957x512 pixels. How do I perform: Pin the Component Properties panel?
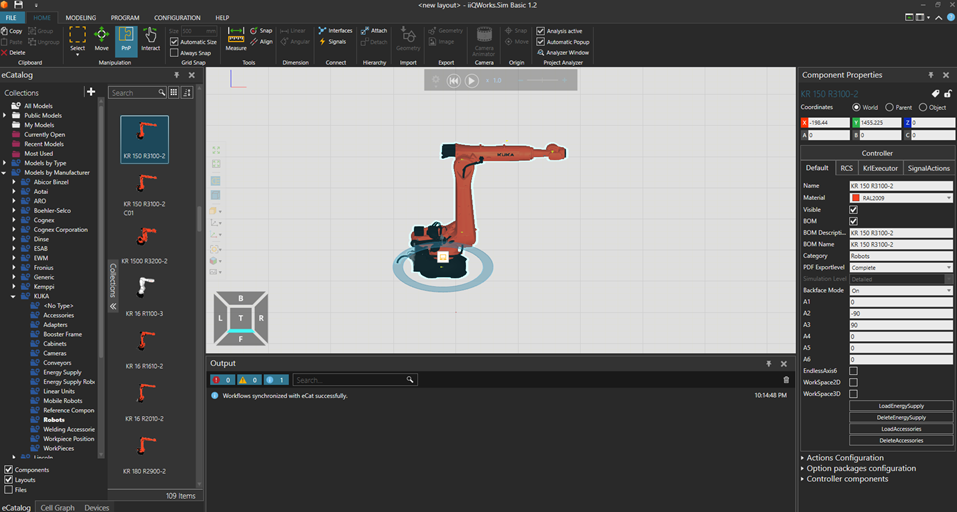coord(931,75)
